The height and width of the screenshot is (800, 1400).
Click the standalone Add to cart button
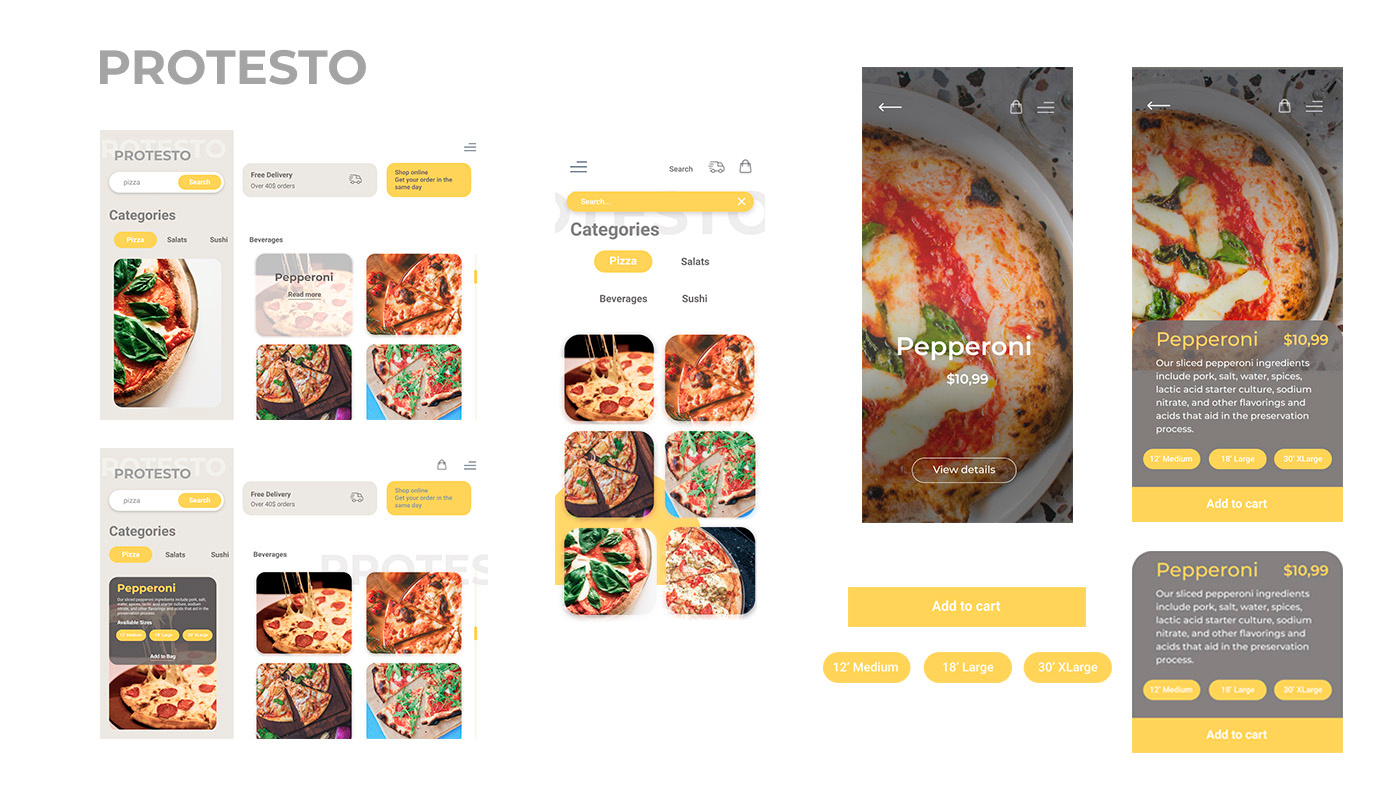point(966,606)
